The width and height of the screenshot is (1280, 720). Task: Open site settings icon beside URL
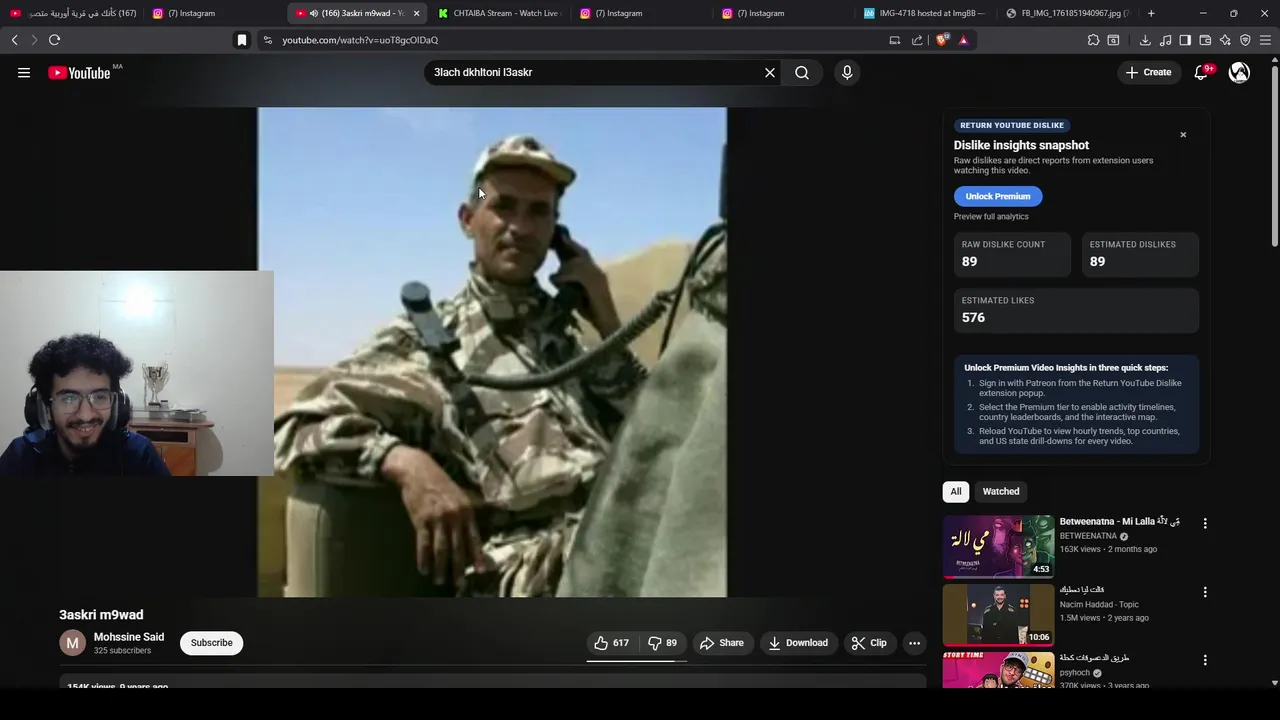(267, 40)
